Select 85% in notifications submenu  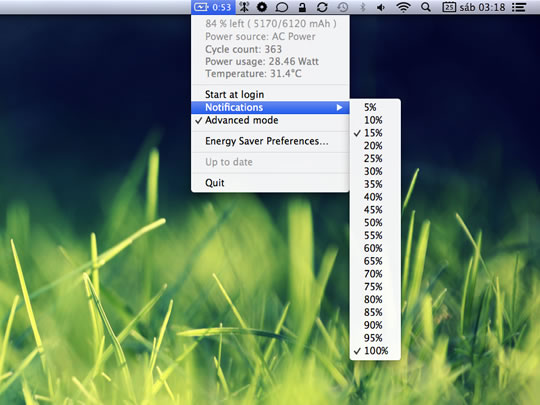click(375, 312)
